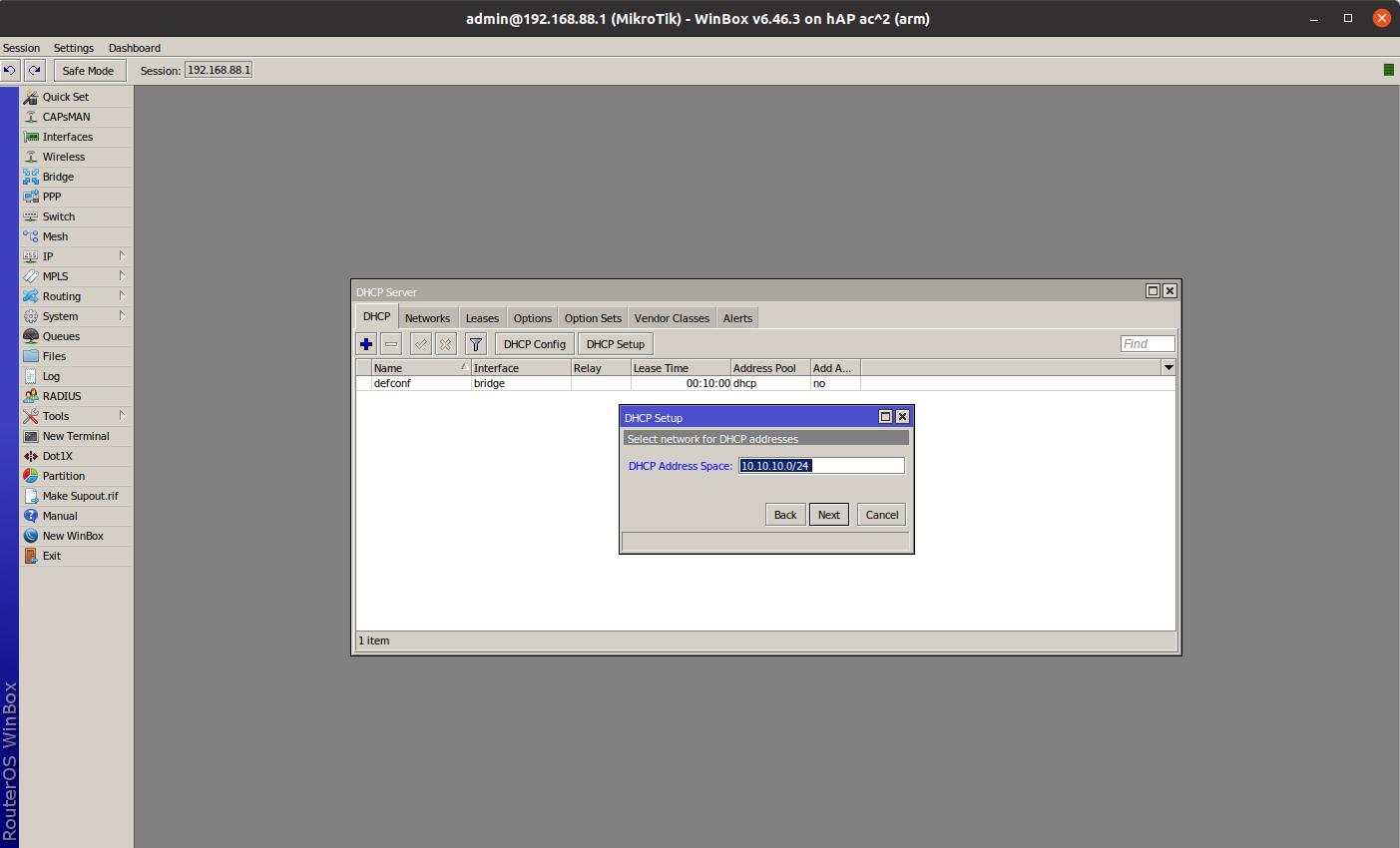Image resolution: width=1400 pixels, height=848 pixels.
Task: Click the DHCP Config button
Action: coord(534,344)
